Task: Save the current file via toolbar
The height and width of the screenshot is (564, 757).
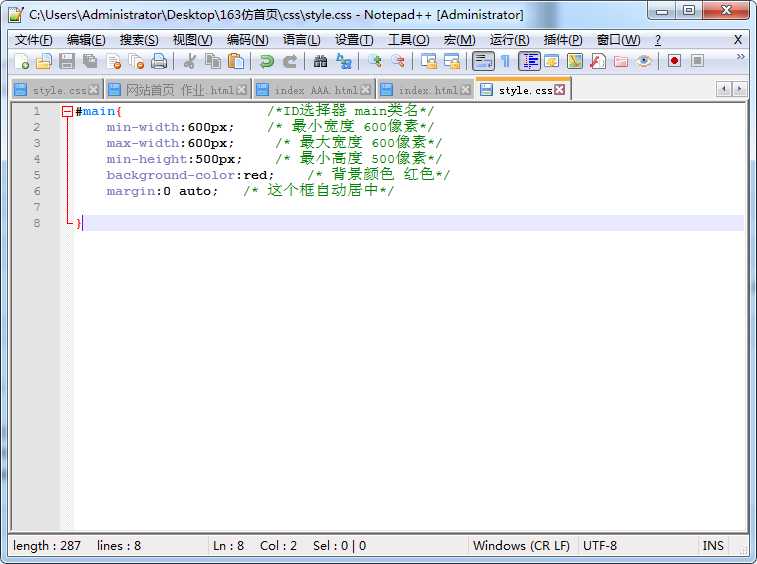Action: pyautogui.click(x=67, y=61)
